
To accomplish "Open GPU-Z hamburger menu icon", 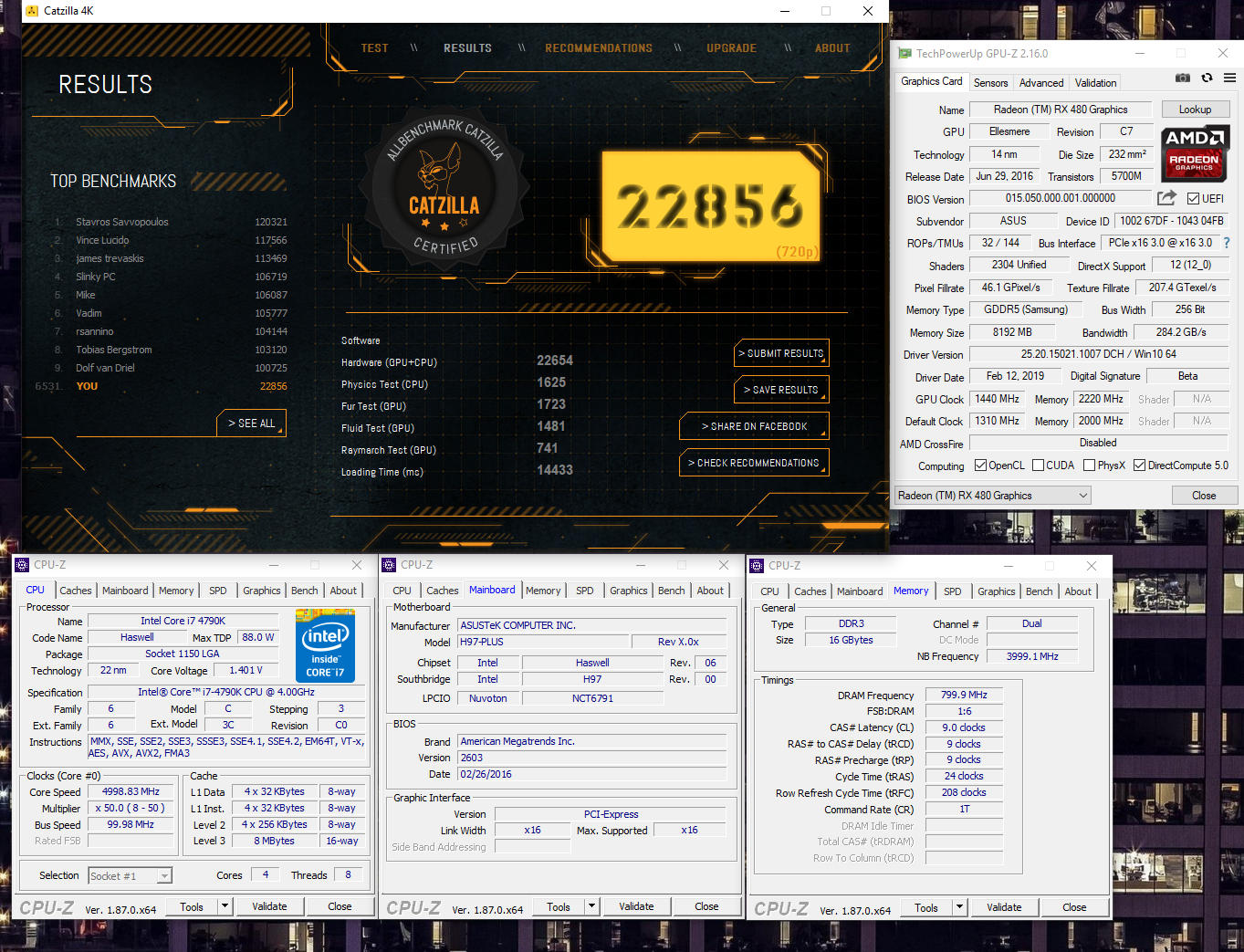I will point(1229,78).
